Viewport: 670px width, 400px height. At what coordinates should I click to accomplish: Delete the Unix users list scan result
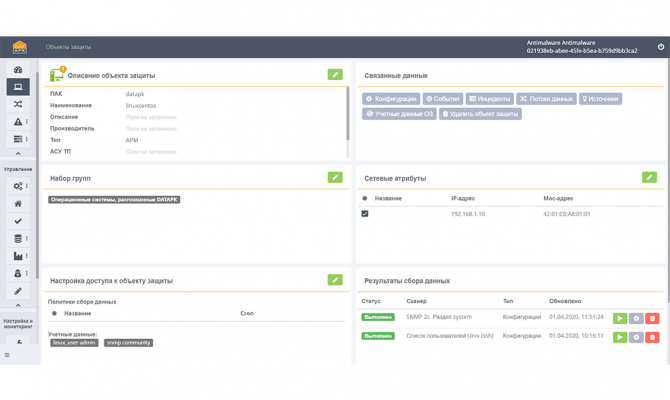click(x=652, y=337)
